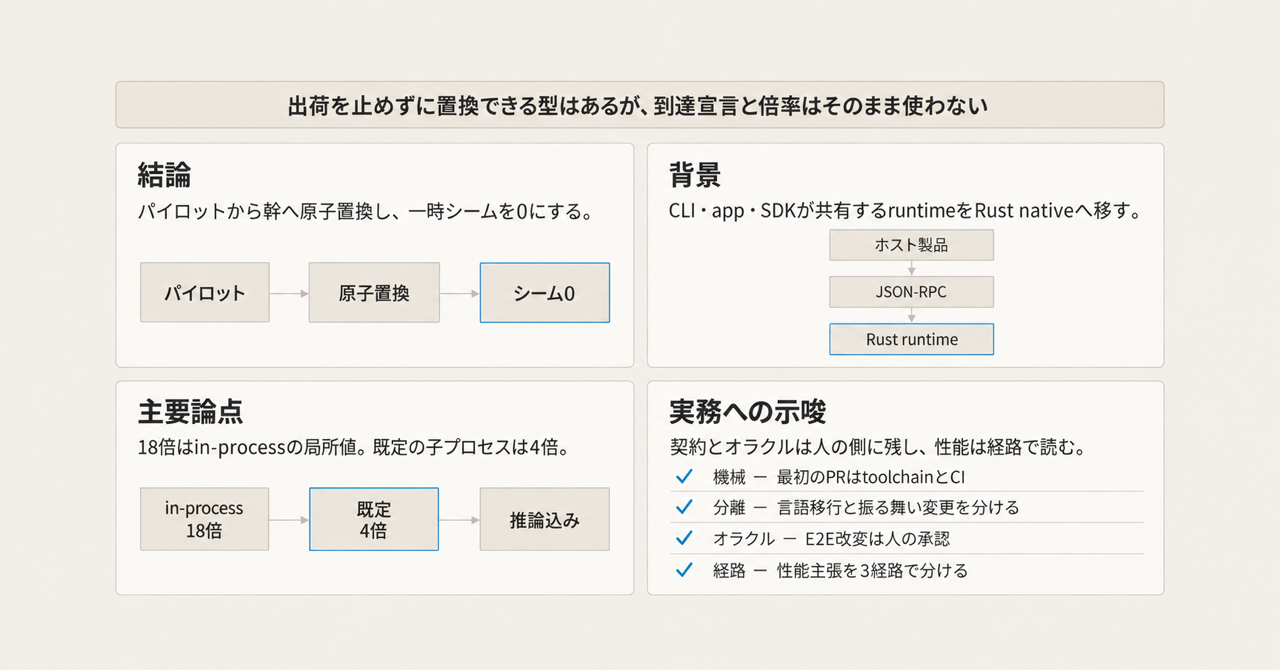Screen dimensions: 1280x670
Task: Select the 原子置換 box
Action: 374,293
